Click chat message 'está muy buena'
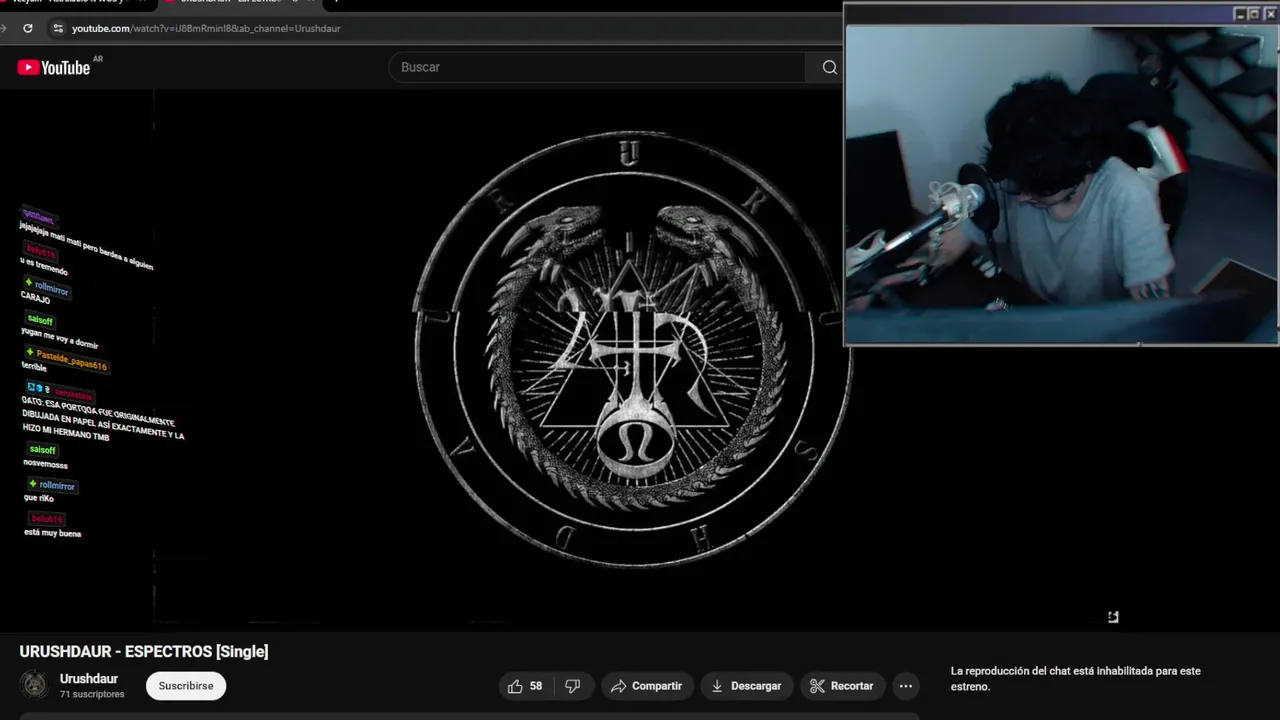 tap(52, 533)
